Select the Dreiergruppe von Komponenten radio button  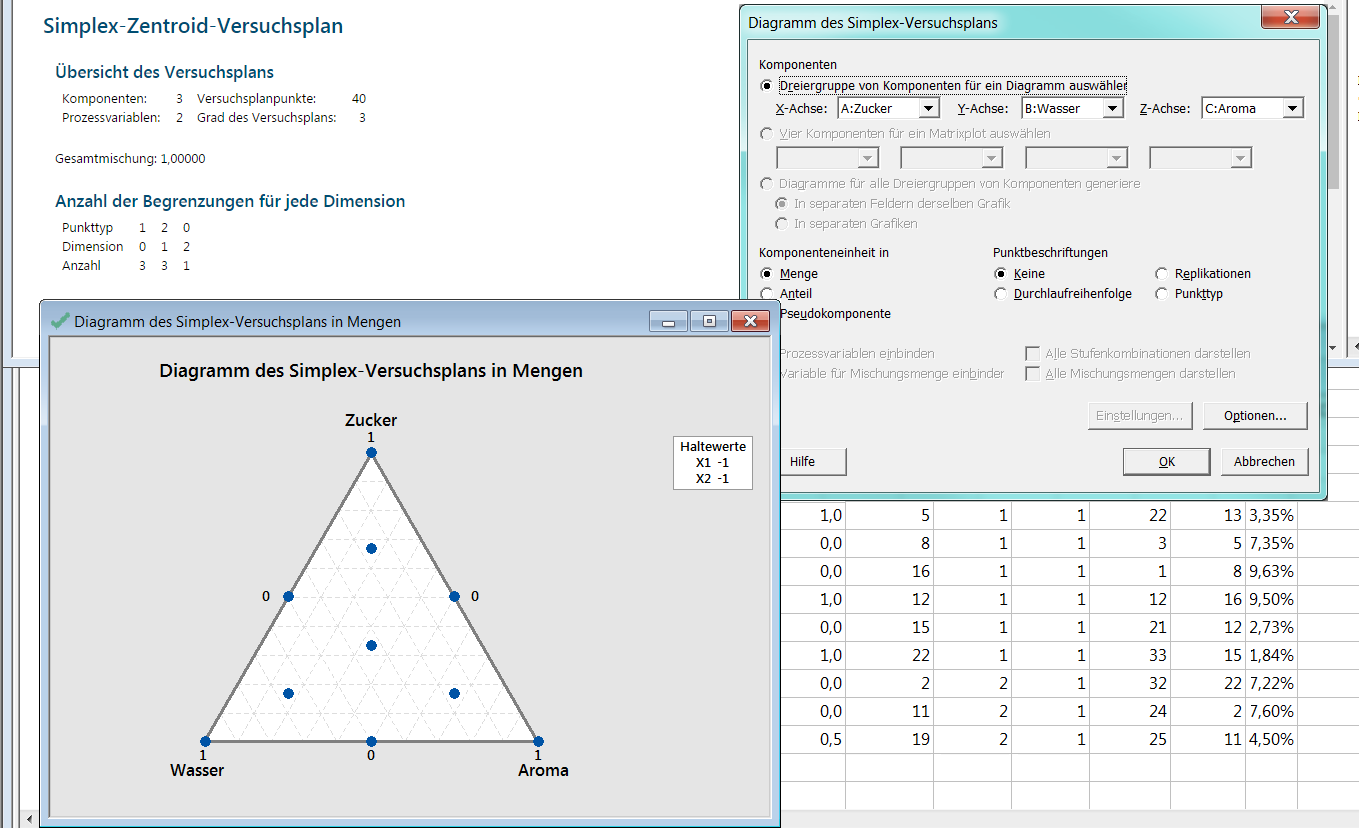pos(767,86)
